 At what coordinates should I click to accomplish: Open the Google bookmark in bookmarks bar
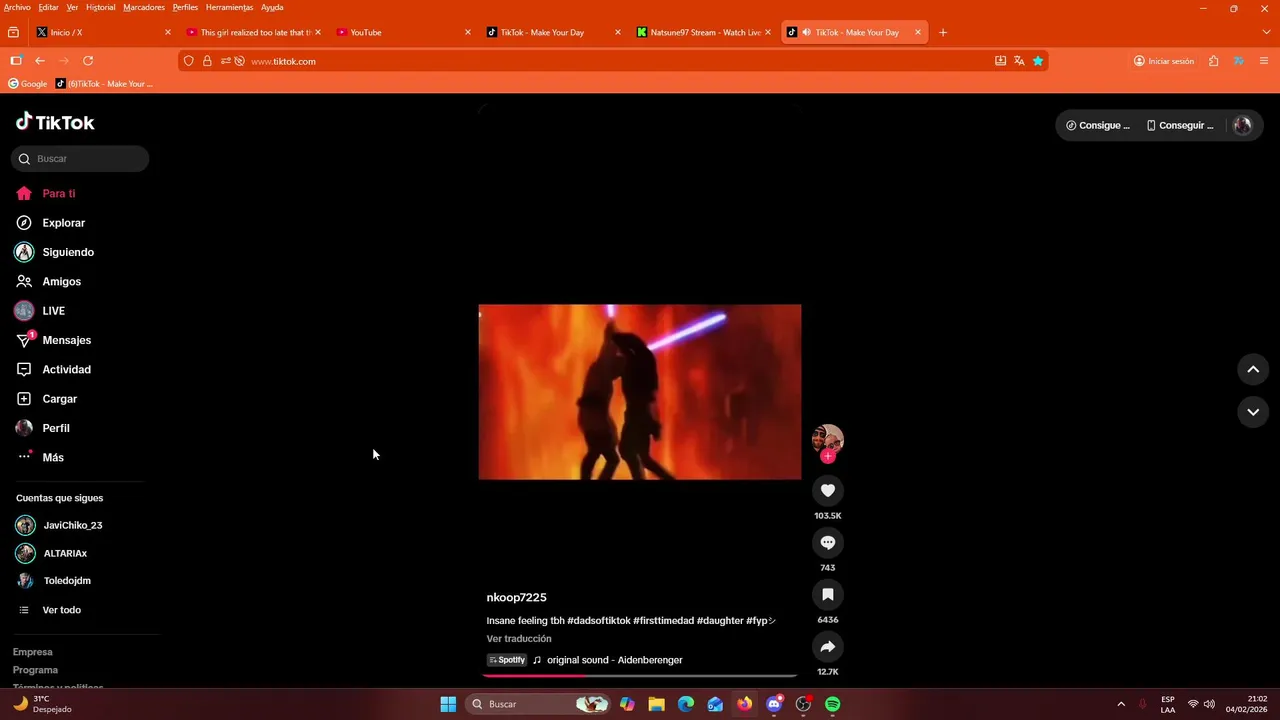[x=28, y=84]
